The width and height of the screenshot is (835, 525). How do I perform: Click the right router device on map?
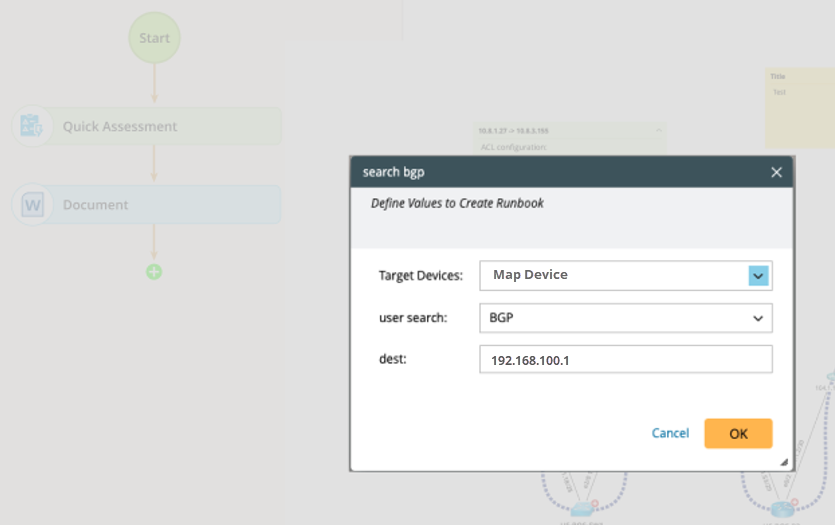782,509
